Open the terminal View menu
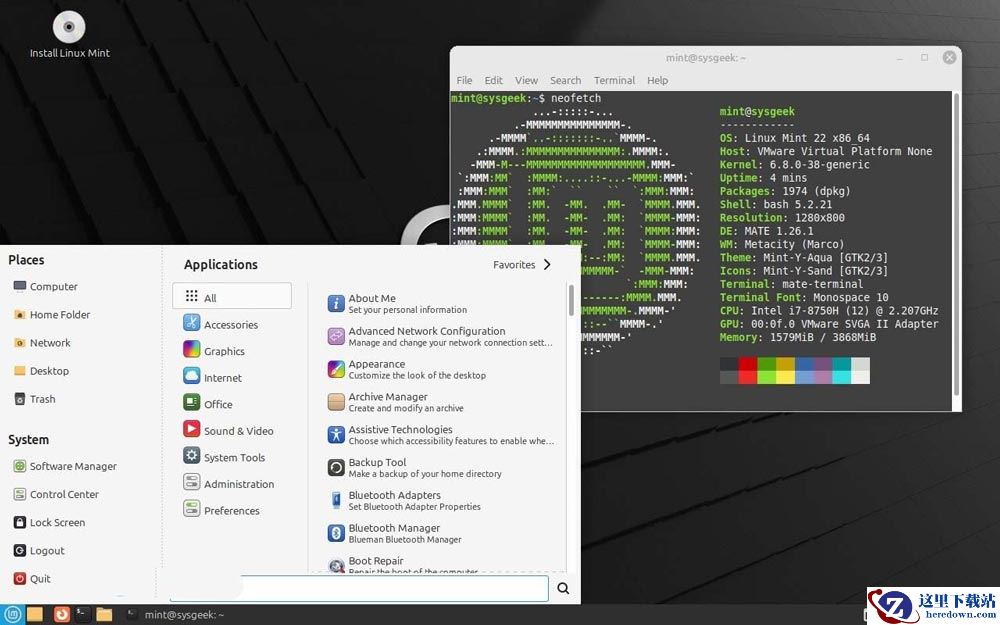 click(x=526, y=80)
